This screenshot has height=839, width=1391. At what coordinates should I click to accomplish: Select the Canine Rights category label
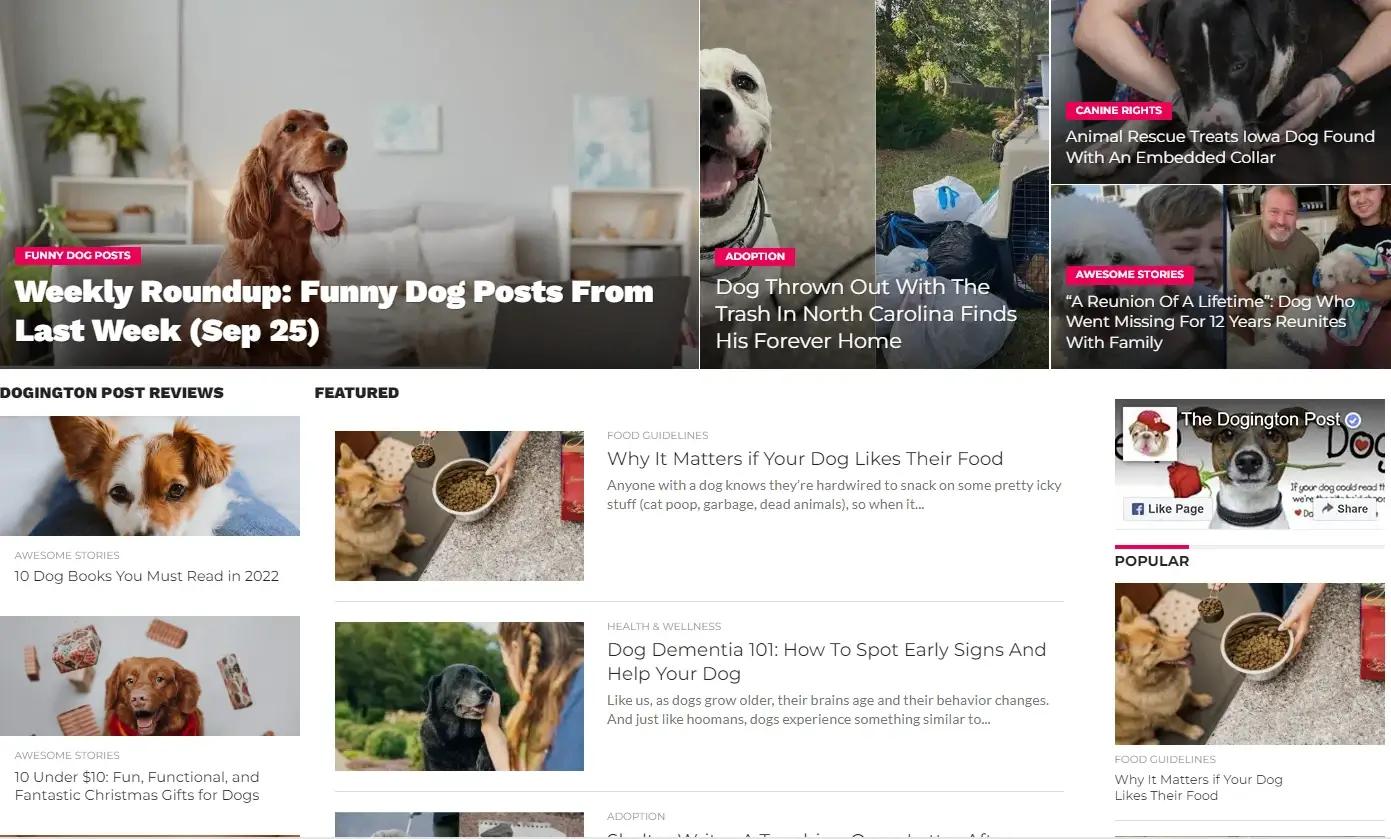(1119, 110)
